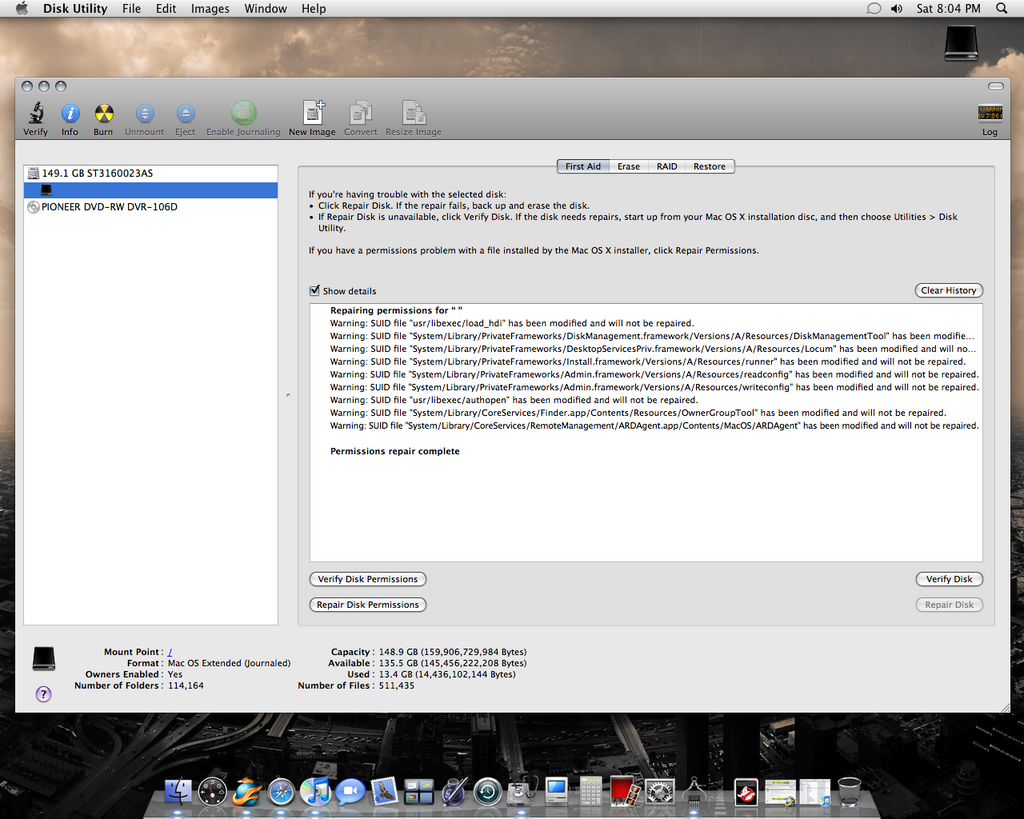Click the Number of Files value 511,435

click(x=396, y=685)
